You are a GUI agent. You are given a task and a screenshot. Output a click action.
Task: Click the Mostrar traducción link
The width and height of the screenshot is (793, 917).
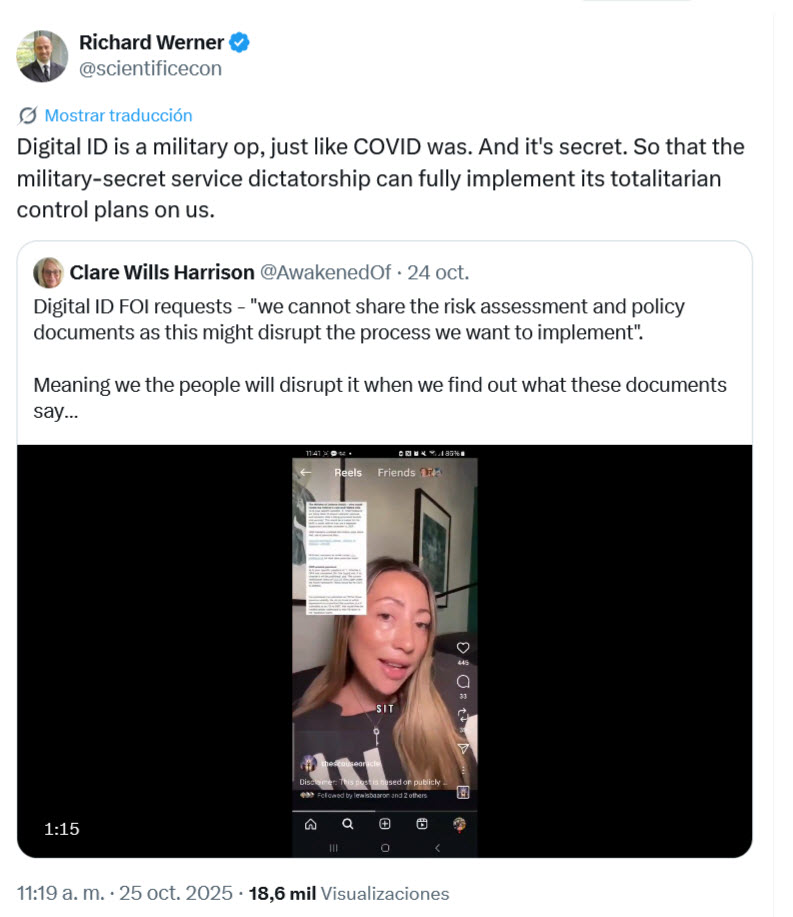coord(118,115)
